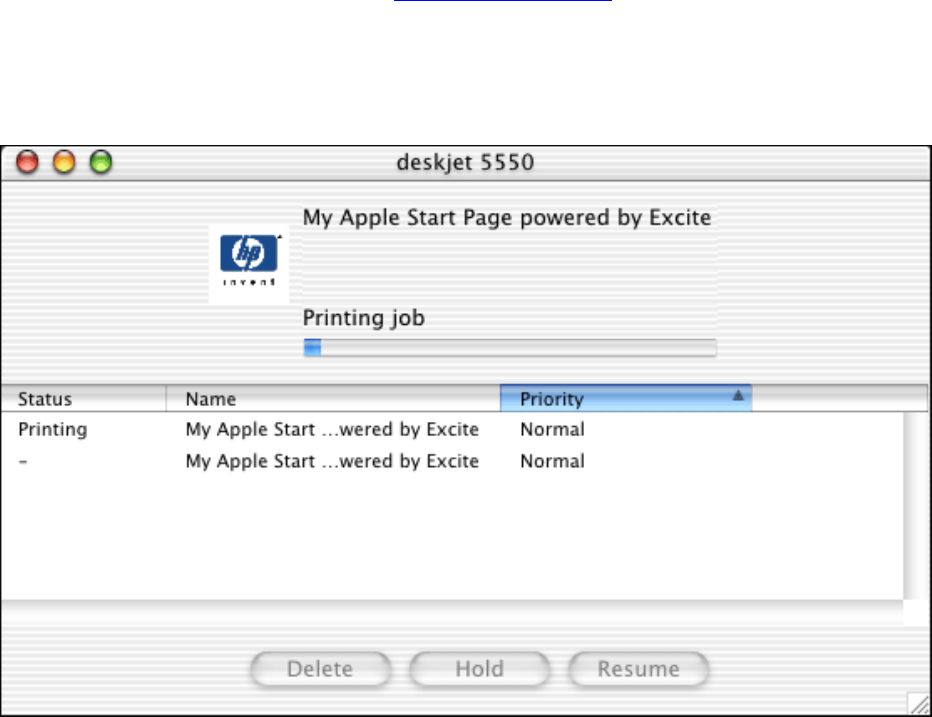Image resolution: width=932 pixels, height=717 pixels.
Task: Click the job name of the printing row
Action: (332, 429)
